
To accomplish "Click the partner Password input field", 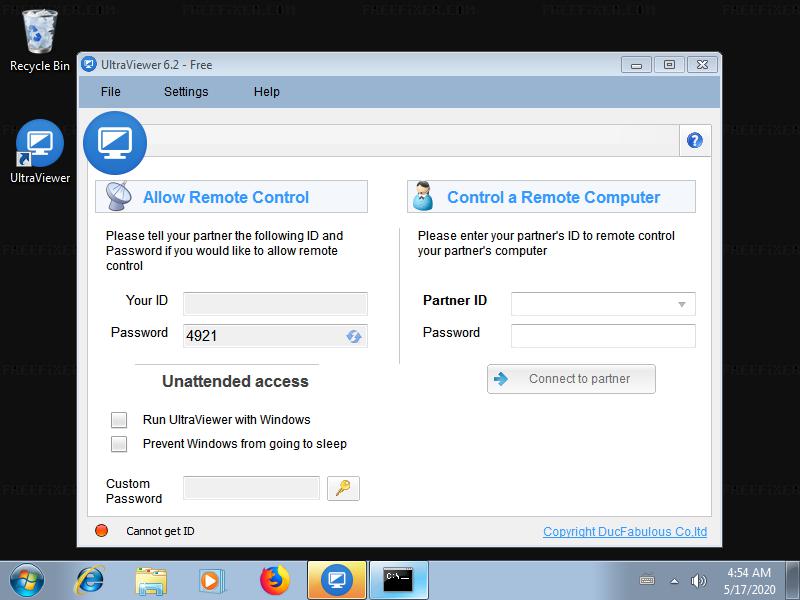I will tap(603, 336).
